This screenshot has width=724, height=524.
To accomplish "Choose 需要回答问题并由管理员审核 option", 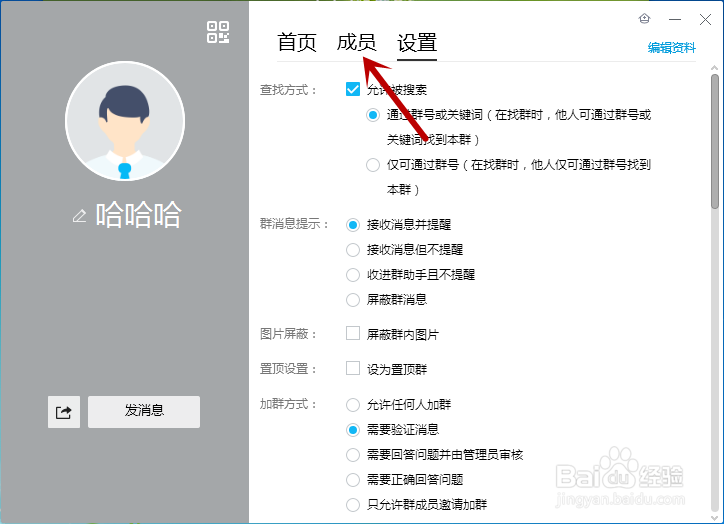I will pyautogui.click(x=353, y=455).
